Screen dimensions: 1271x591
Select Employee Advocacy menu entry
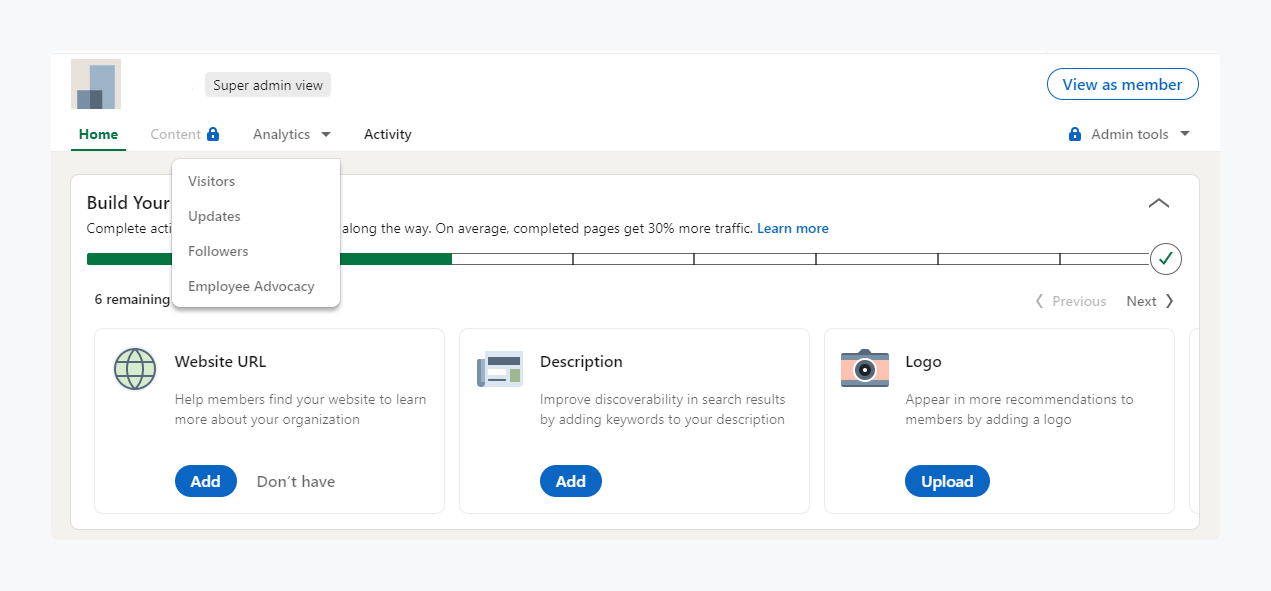251,286
